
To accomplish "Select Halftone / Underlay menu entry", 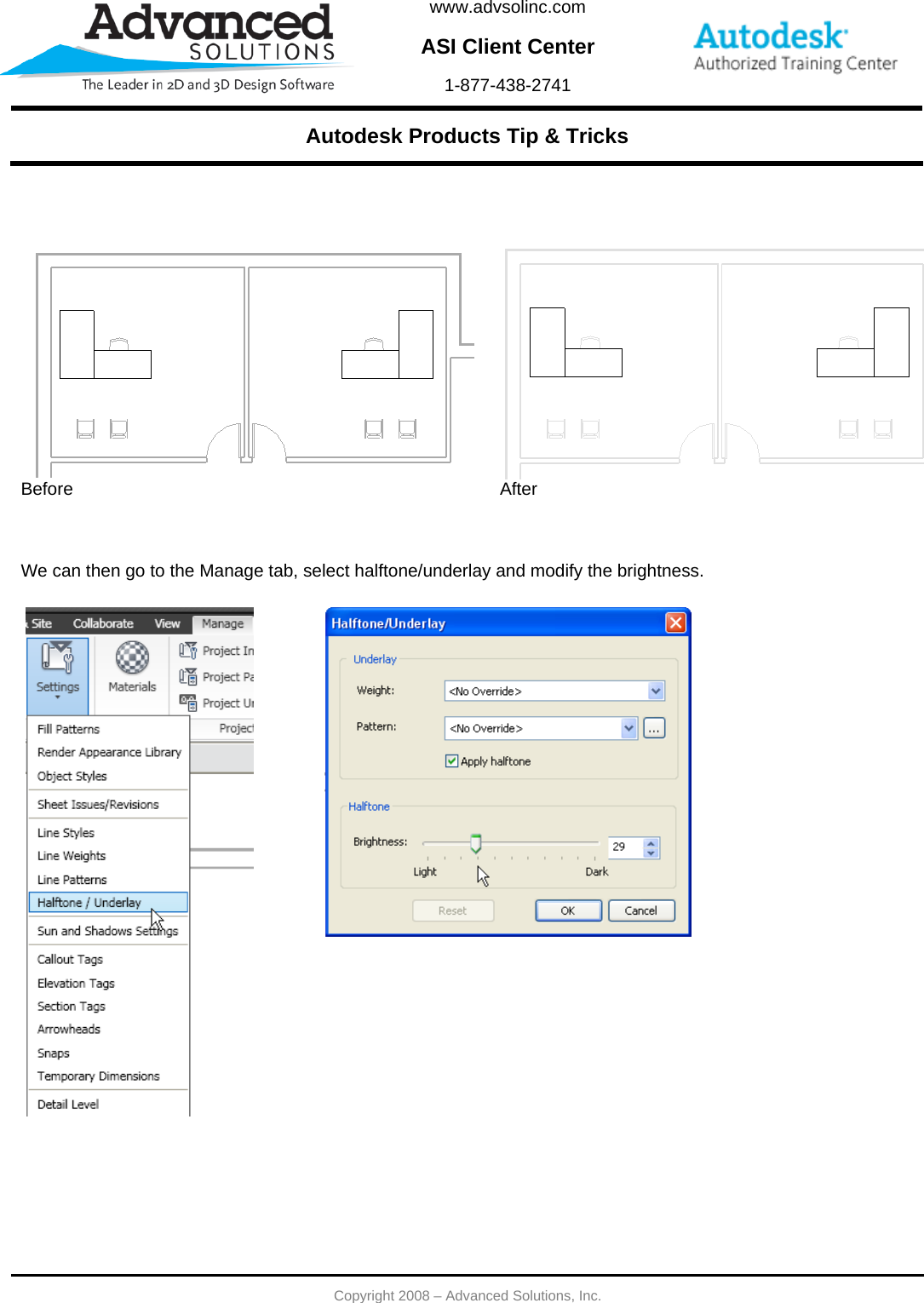I will (108, 902).
